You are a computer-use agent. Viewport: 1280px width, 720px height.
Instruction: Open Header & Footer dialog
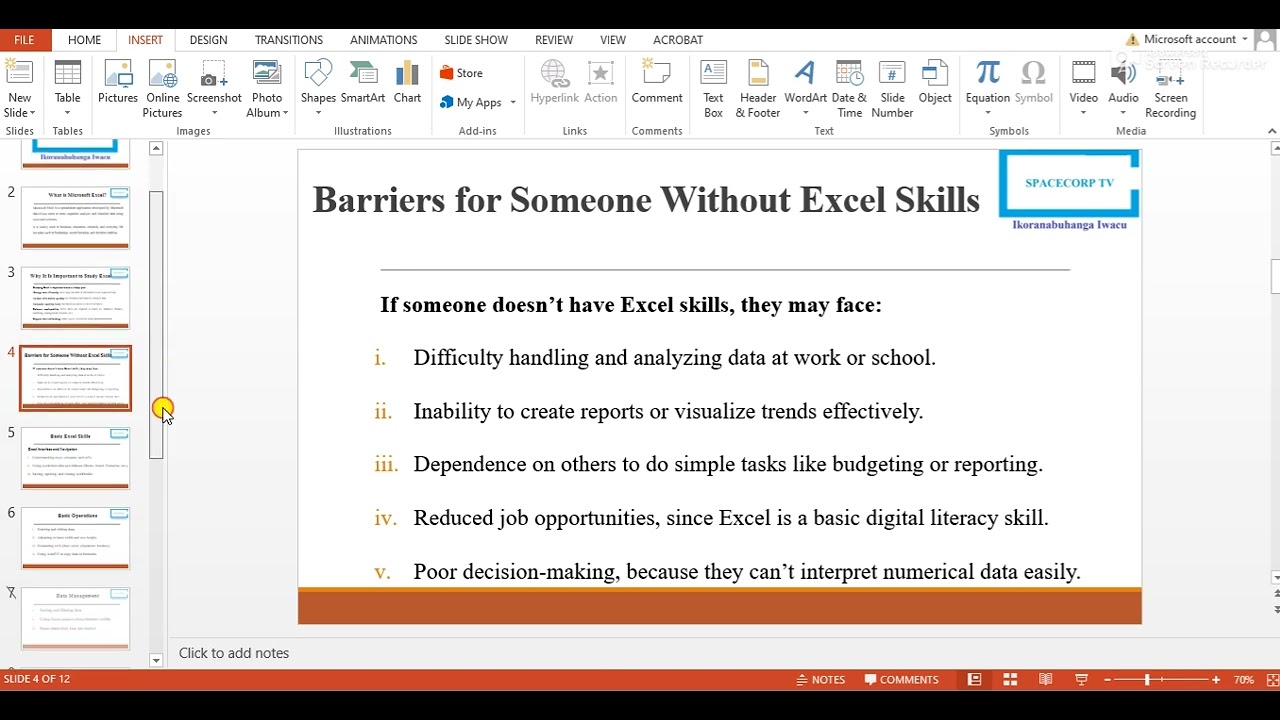pyautogui.click(x=758, y=89)
